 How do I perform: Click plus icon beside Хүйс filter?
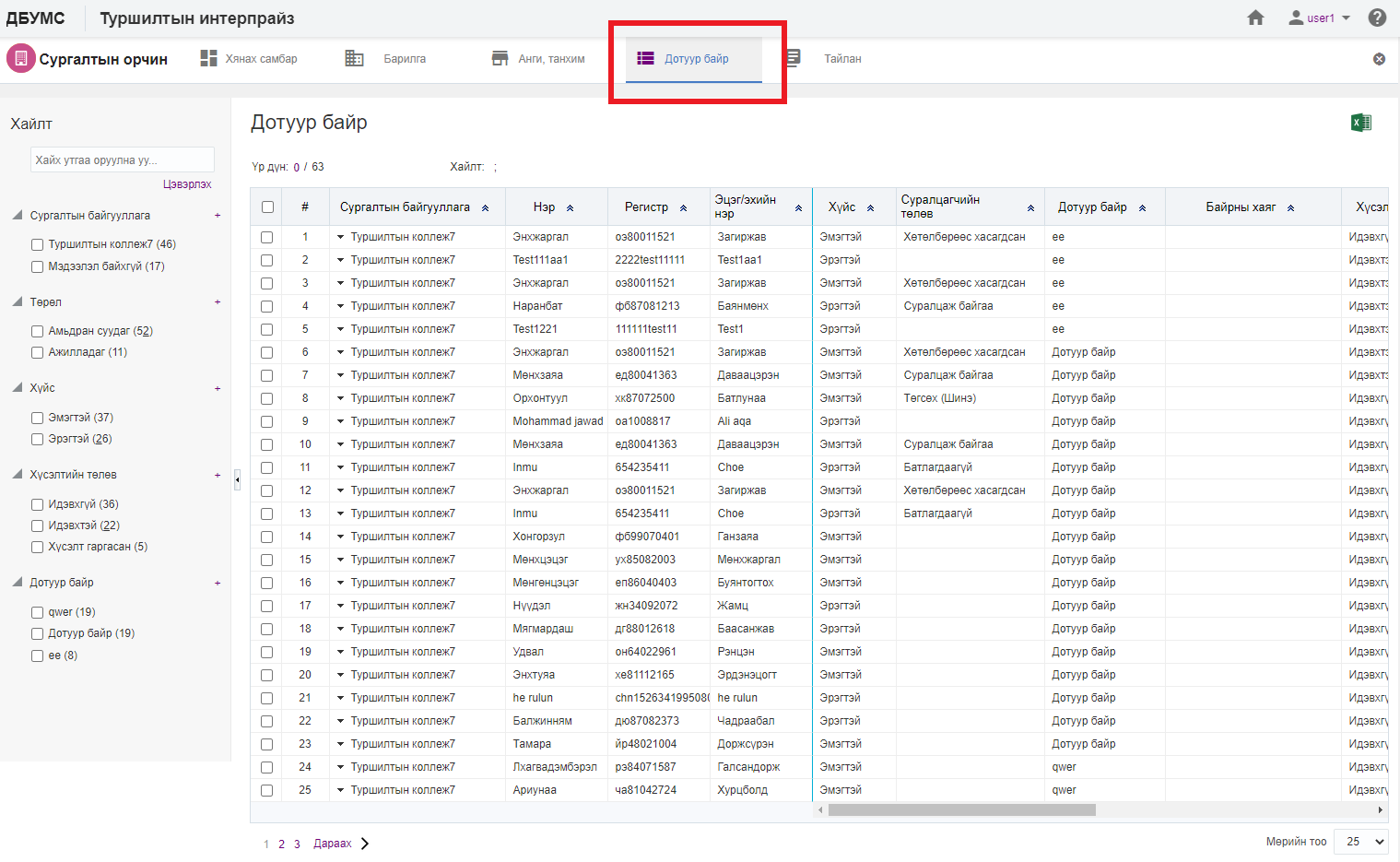point(218,389)
